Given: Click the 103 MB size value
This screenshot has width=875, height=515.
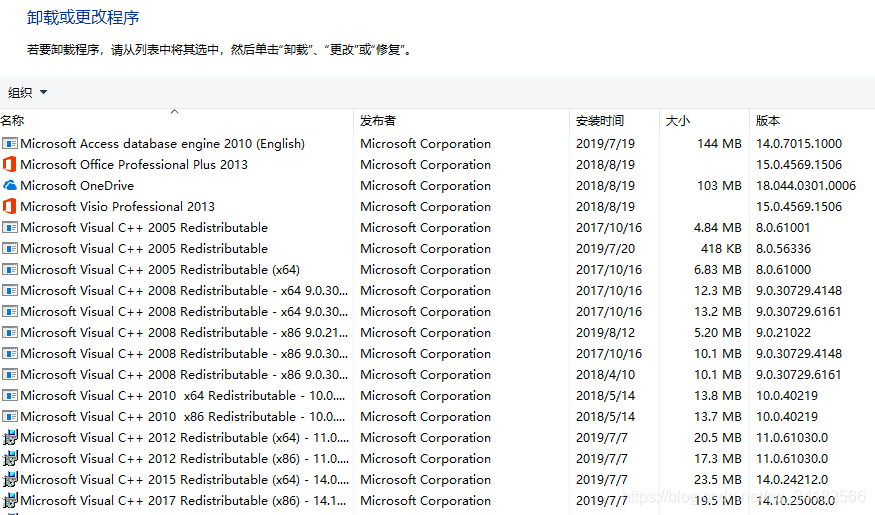Looking at the screenshot, I should click(719, 185).
